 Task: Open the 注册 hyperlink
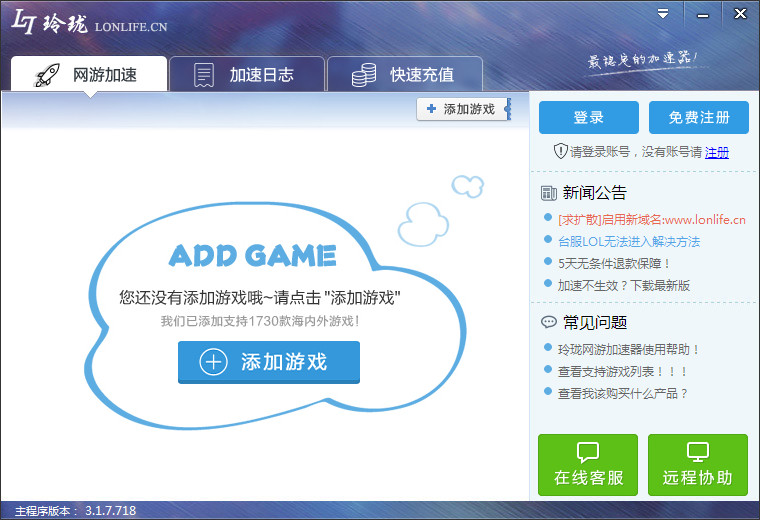pos(717,152)
